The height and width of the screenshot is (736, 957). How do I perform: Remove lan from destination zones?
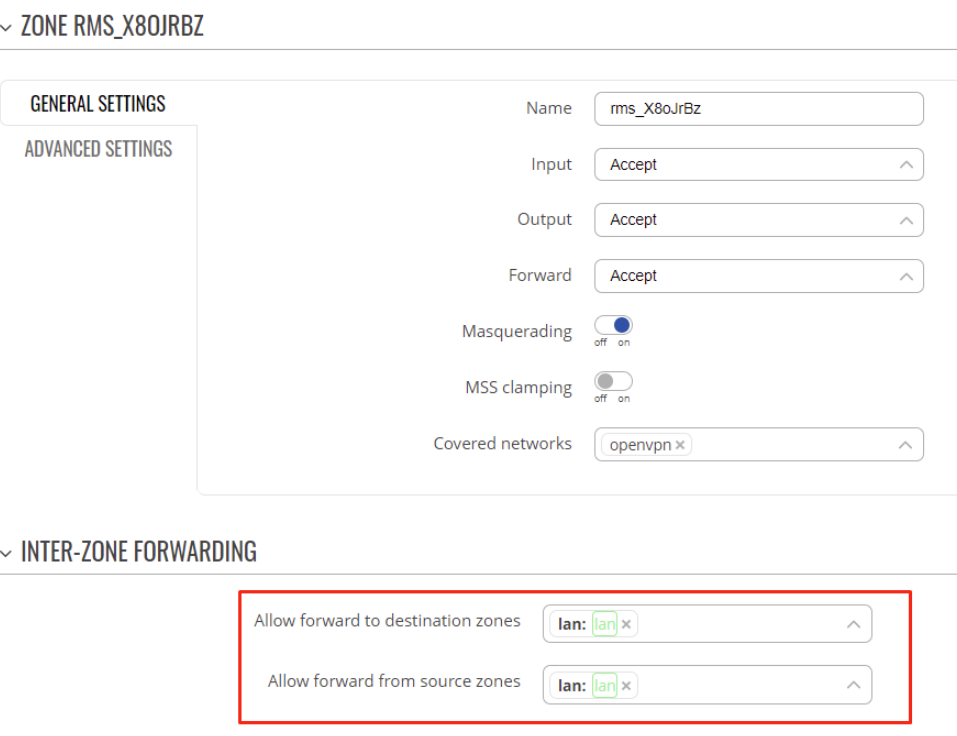(626, 624)
